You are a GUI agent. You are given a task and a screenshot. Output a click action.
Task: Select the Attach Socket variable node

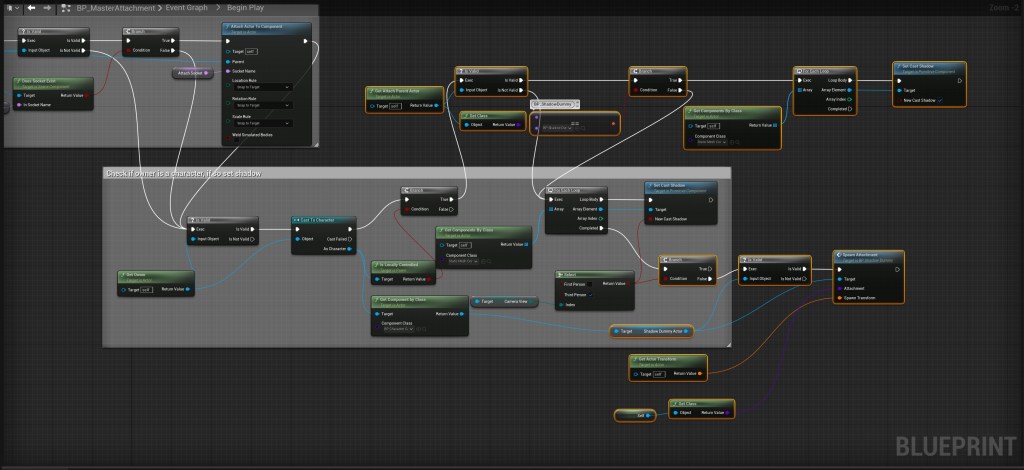(x=191, y=73)
